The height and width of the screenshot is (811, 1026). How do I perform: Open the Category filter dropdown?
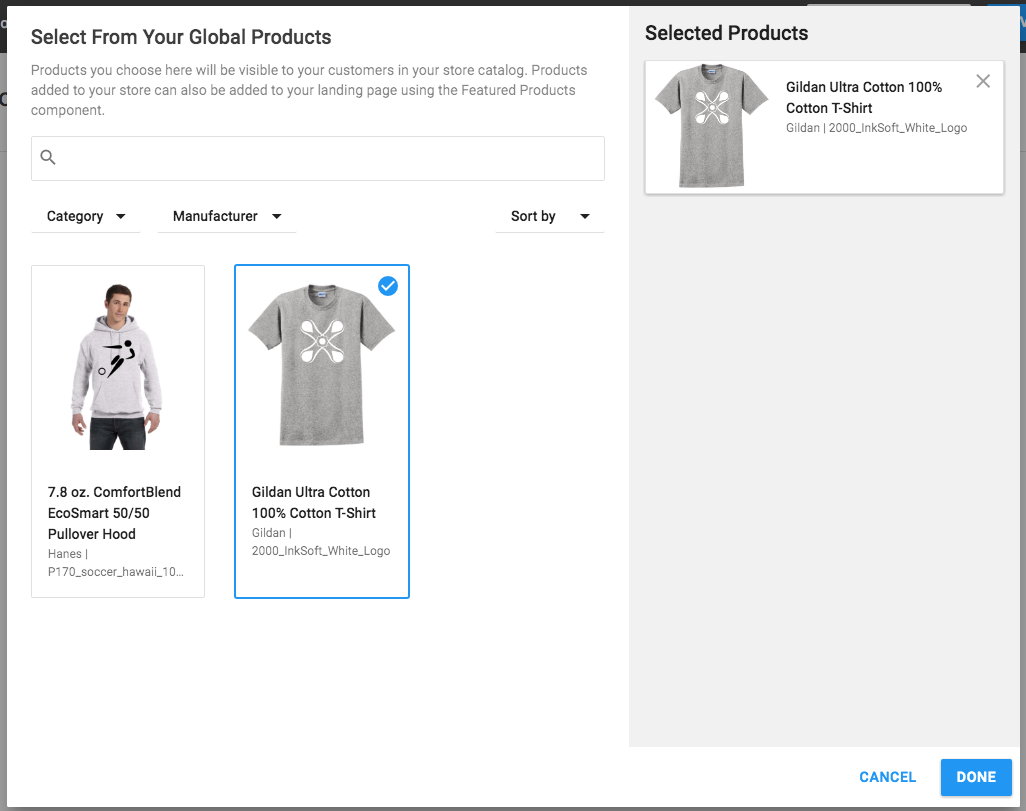coord(86,216)
